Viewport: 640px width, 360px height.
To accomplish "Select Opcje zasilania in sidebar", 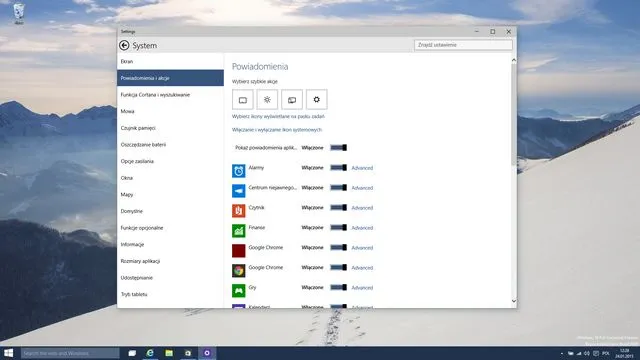I will coord(170,161).
